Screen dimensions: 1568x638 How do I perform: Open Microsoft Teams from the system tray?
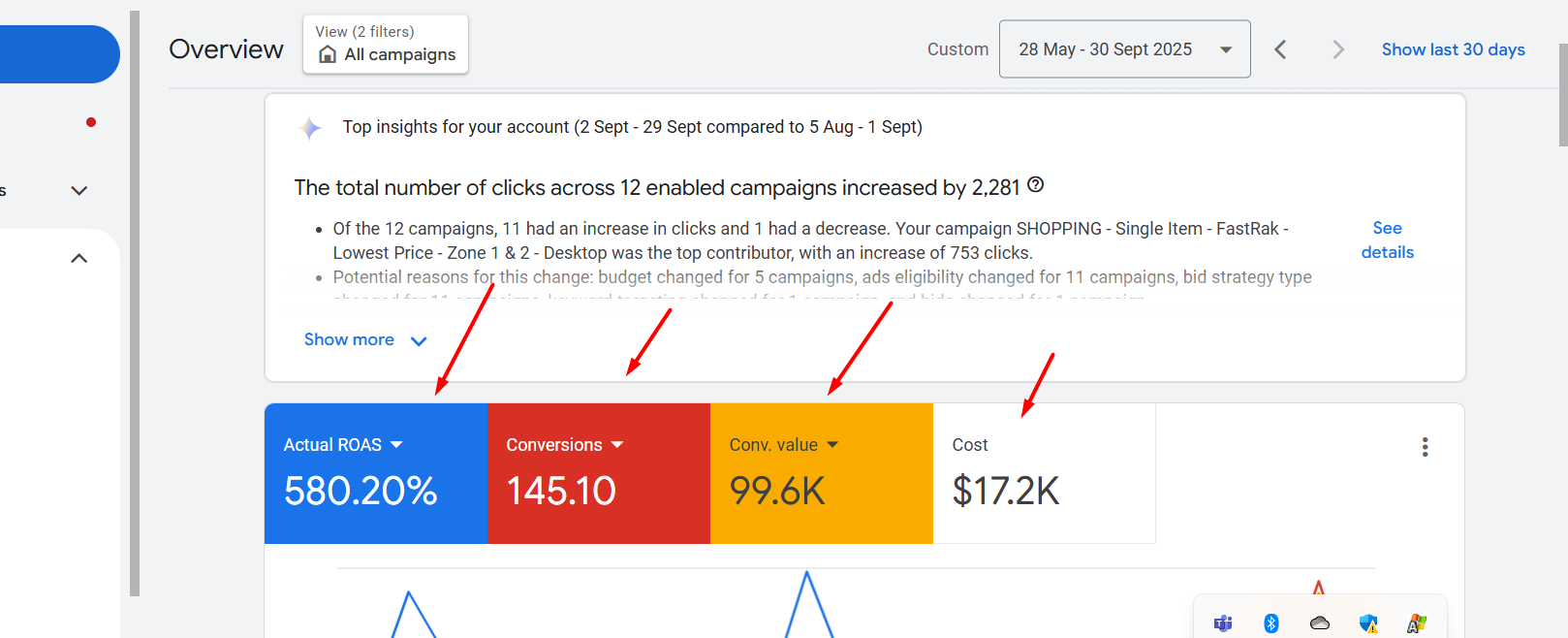(x=1223, y=623)
